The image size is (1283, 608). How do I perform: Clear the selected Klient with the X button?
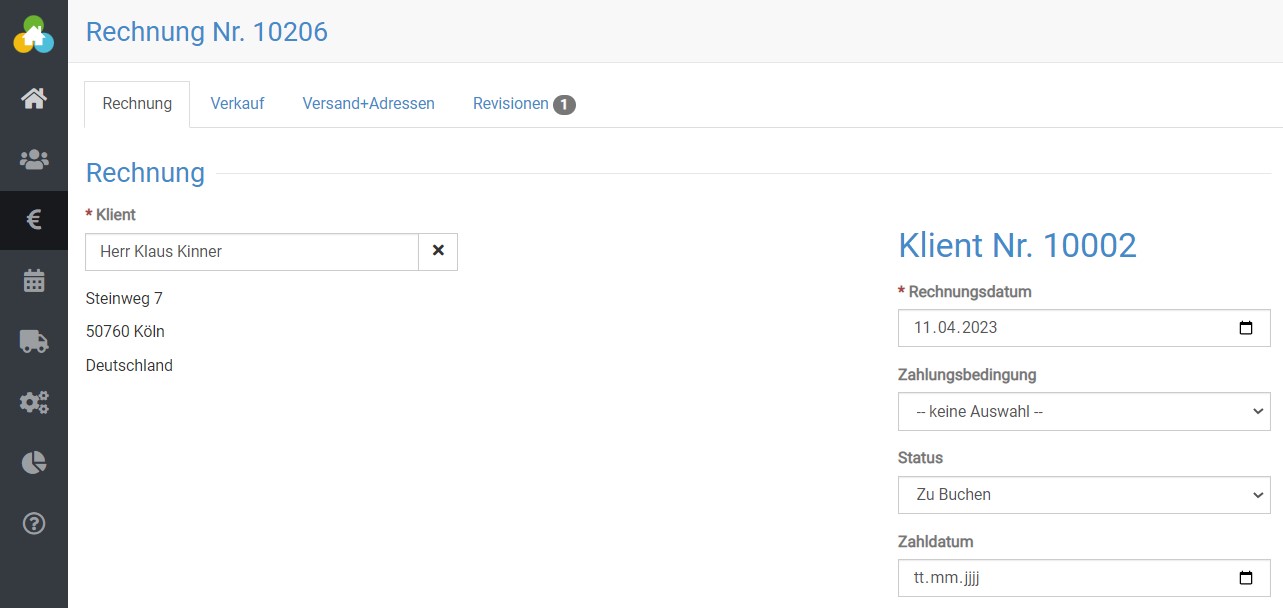tap(438, 252)
